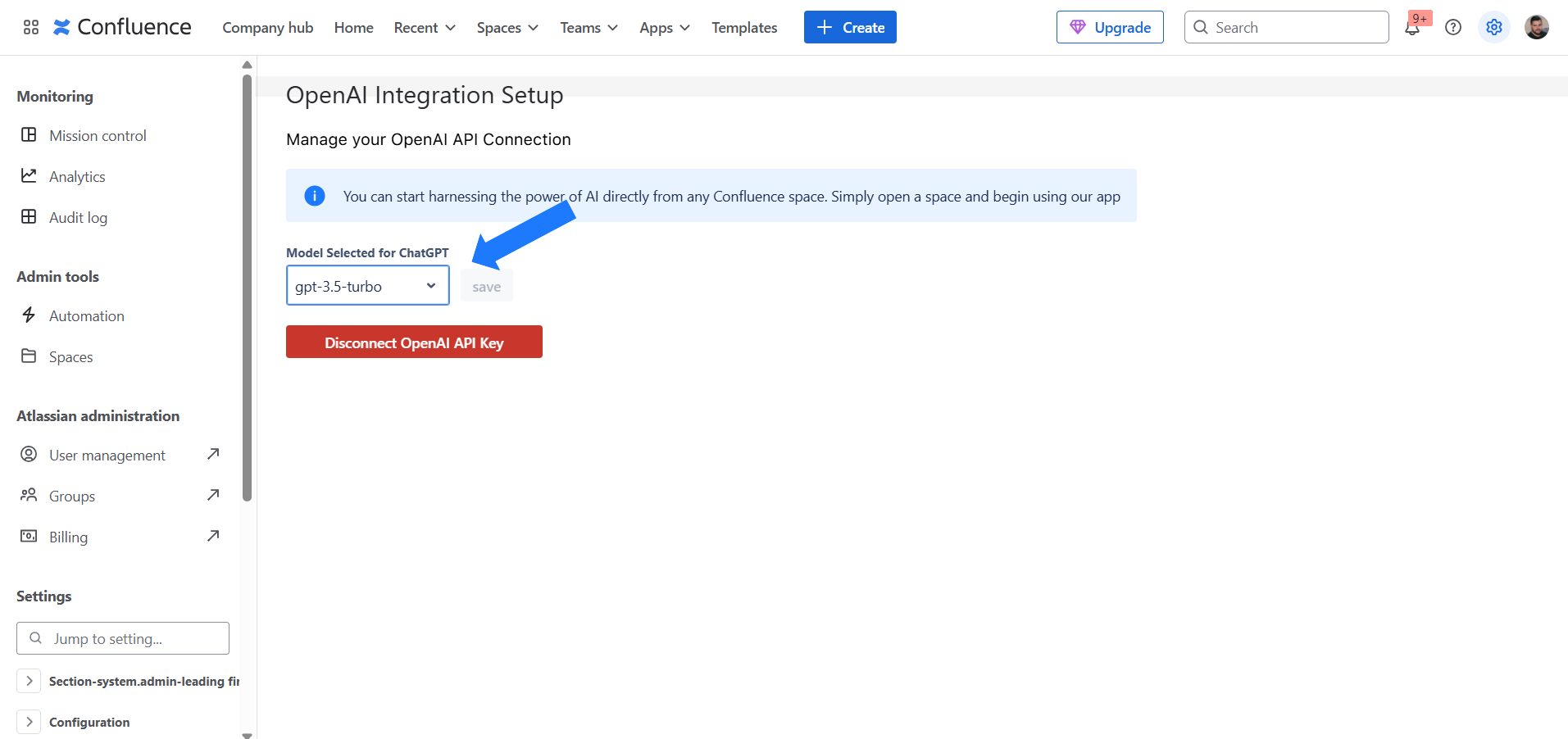This screenshot has height=739, width=1568.
Task: Expand the Configuration settings section
Action: (x=30, y=722)
